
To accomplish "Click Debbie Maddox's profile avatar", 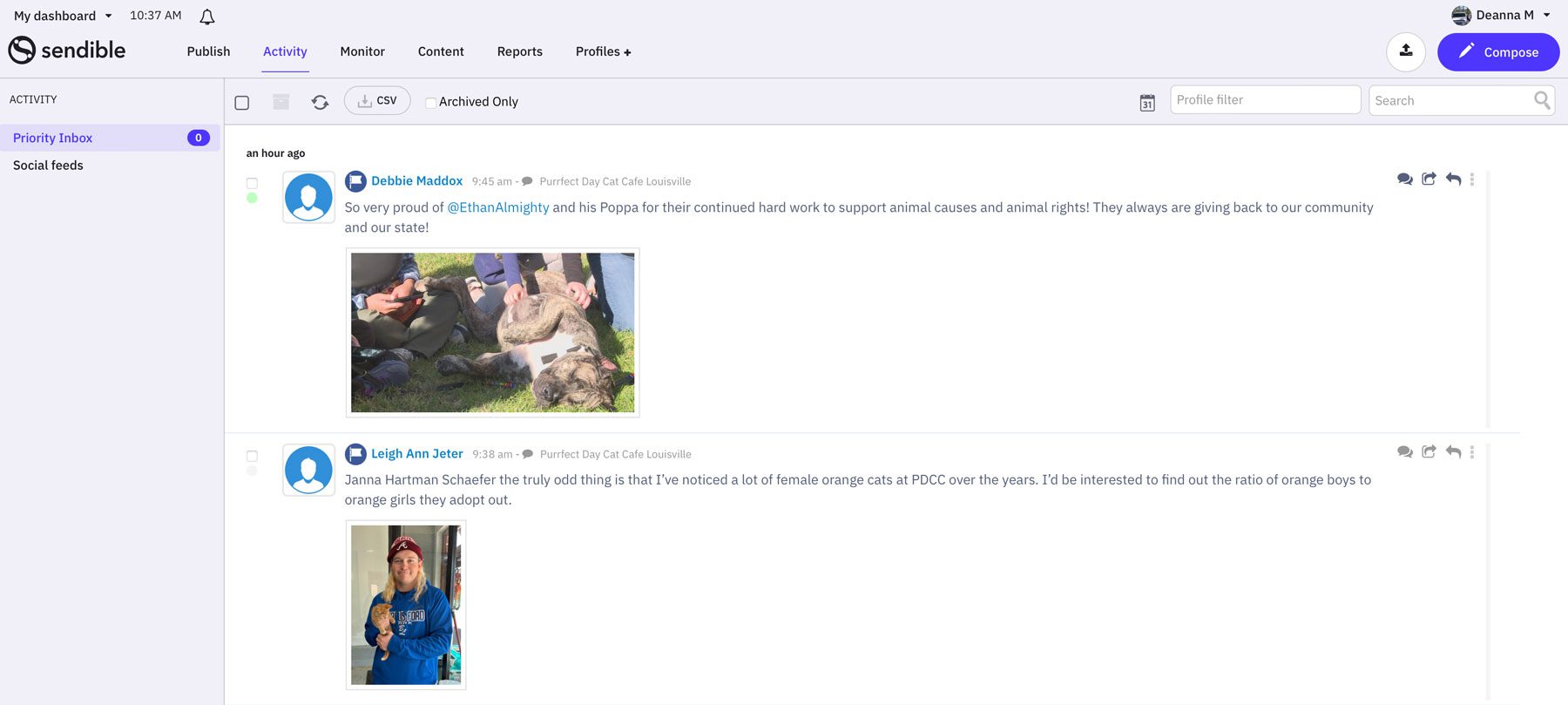I will coord(308,197).
